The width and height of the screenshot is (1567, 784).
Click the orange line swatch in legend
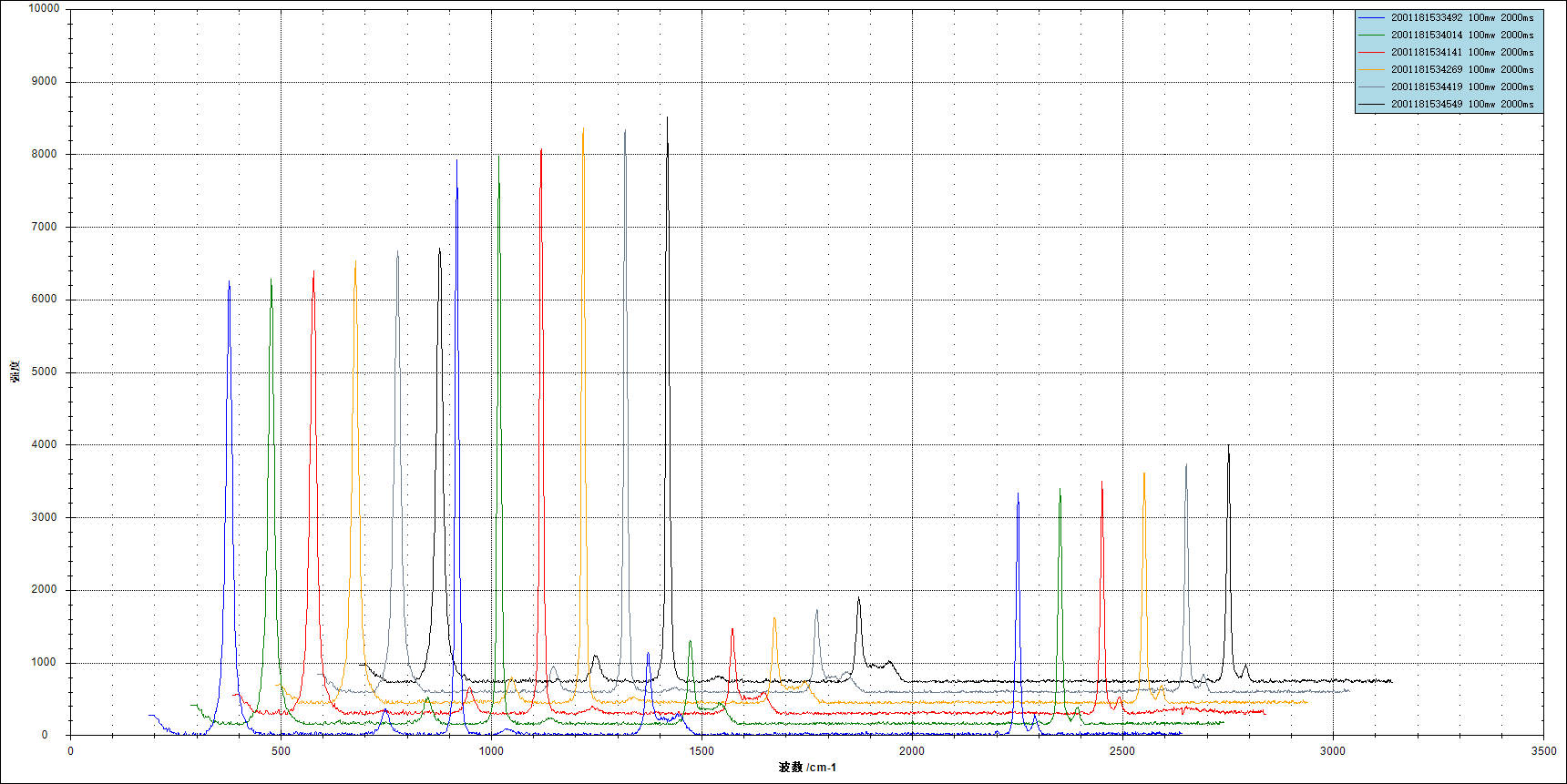pos(1371,69)
